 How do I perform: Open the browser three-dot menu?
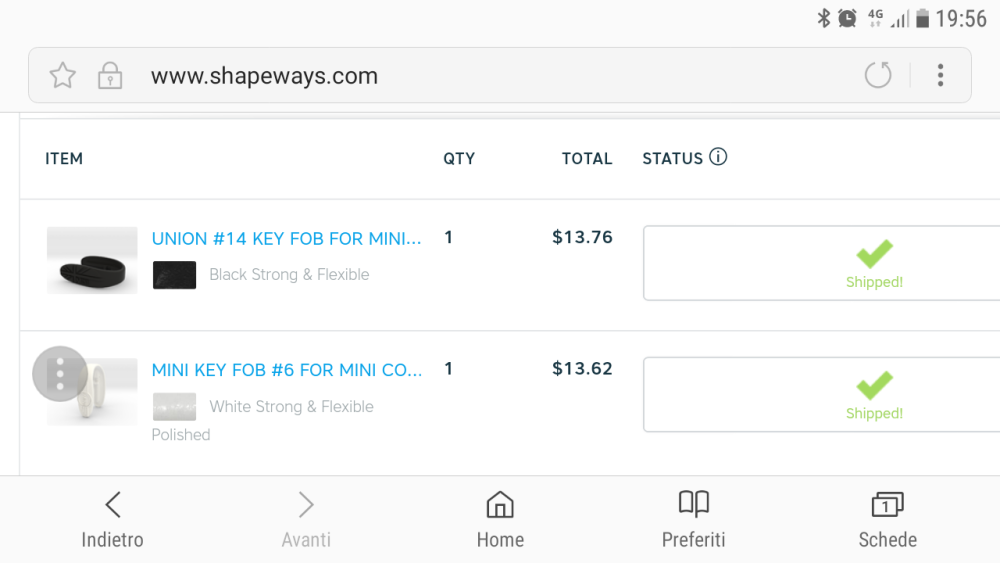(x=940, y=75)
